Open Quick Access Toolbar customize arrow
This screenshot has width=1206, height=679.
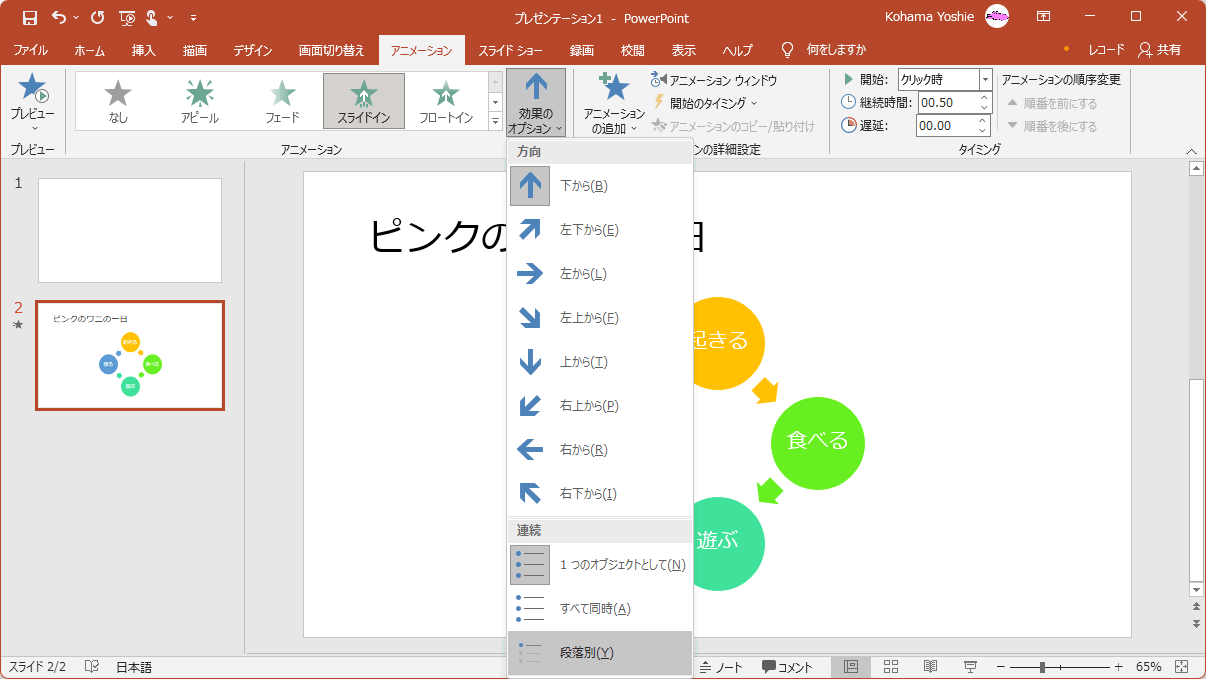pyautogui.click(x=193, y=17)
